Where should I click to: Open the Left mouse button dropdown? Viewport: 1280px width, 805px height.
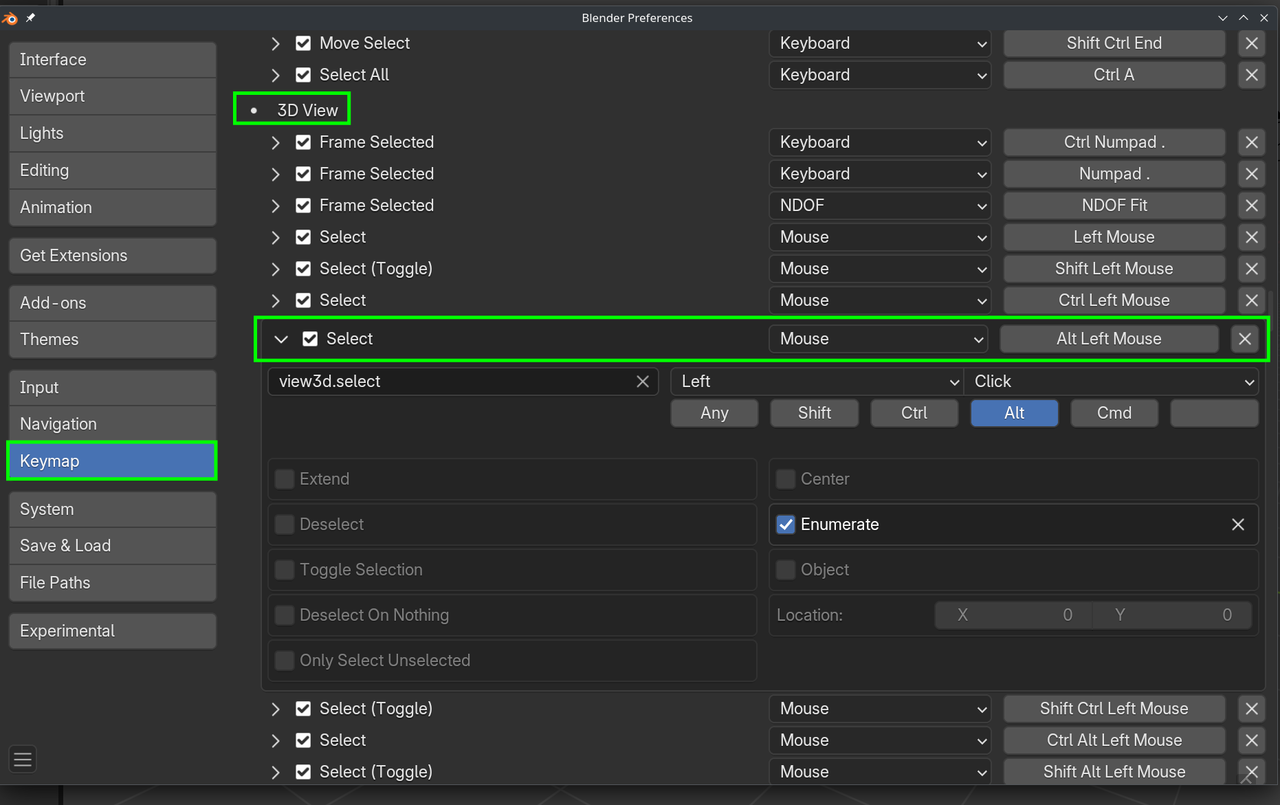coord(817,381)
